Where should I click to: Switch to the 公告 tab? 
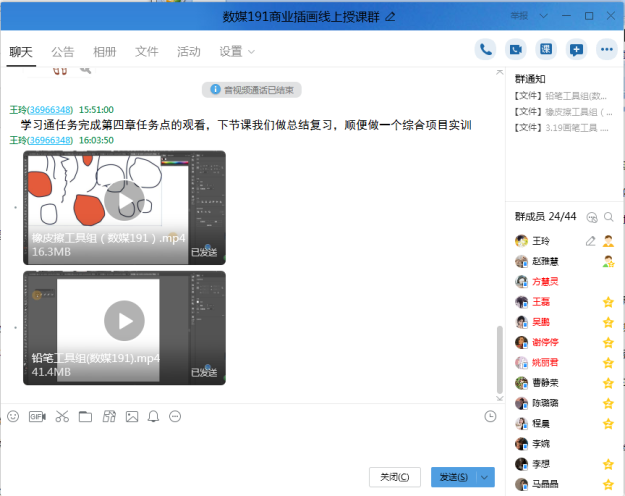pos(62,51)
